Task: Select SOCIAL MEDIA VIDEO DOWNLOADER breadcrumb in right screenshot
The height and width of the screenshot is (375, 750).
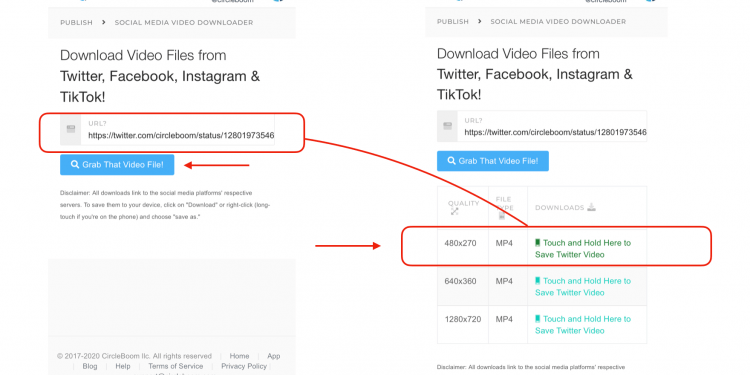Action: click(x=558, y=22)
